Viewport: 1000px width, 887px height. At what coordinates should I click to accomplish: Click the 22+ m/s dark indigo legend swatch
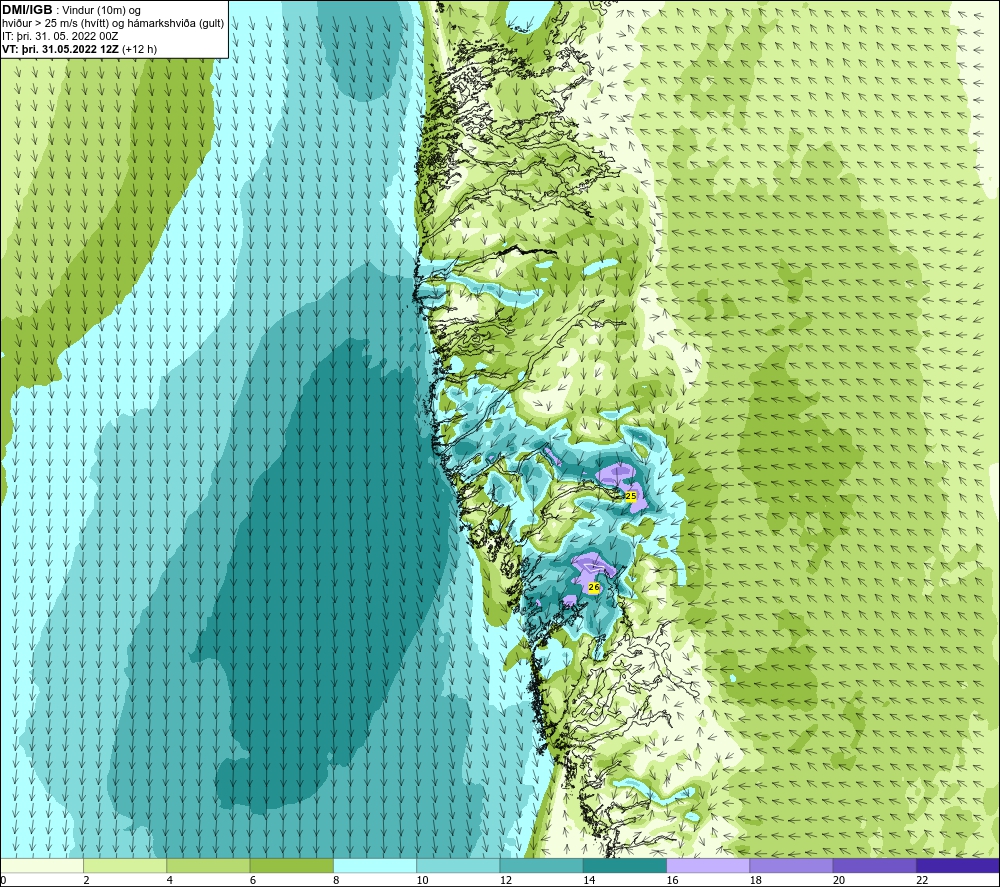pyautogui.click(x=958, y=866)
